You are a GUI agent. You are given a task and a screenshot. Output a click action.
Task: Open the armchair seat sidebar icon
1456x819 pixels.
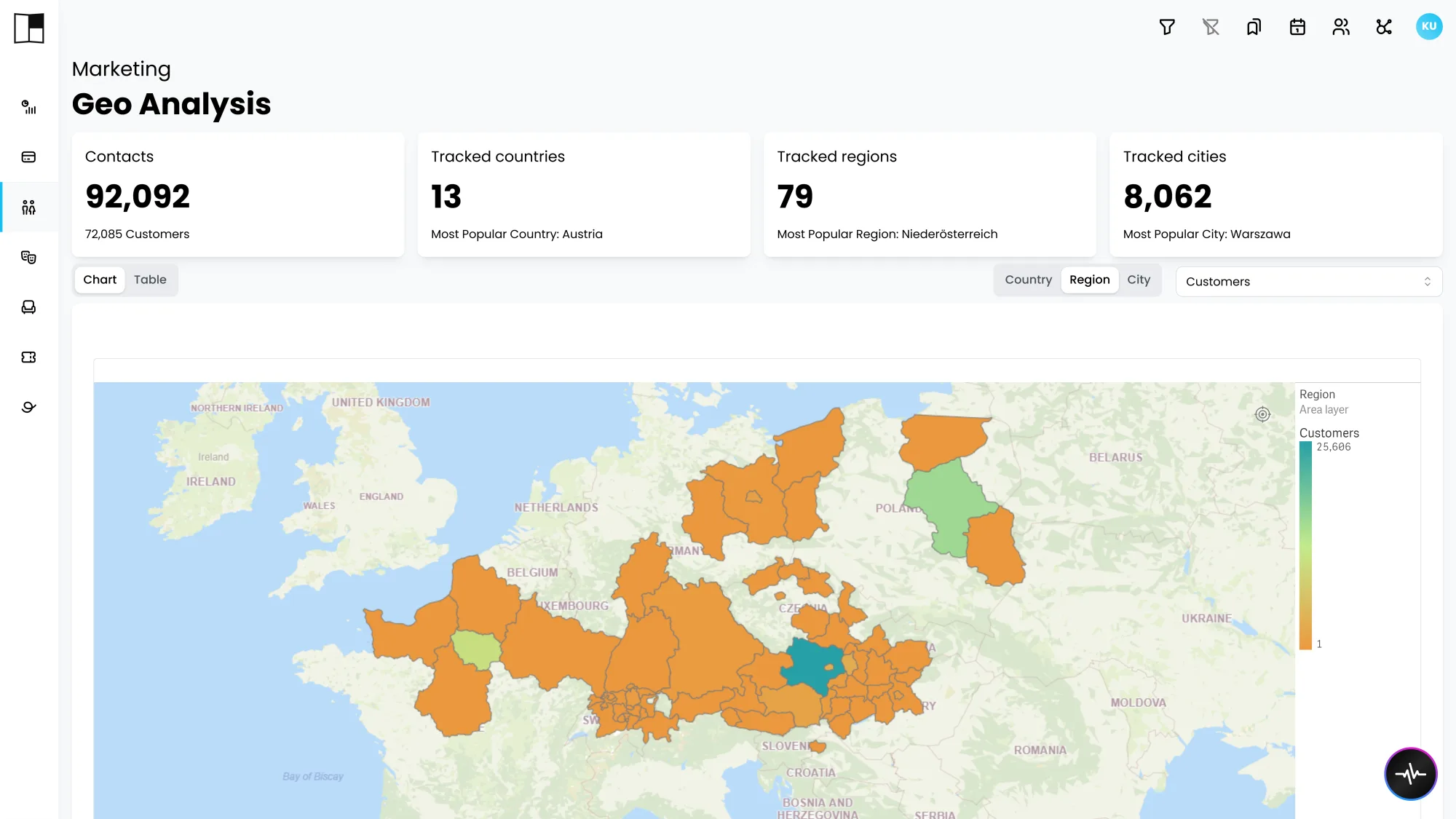click(x=29, y=307)
